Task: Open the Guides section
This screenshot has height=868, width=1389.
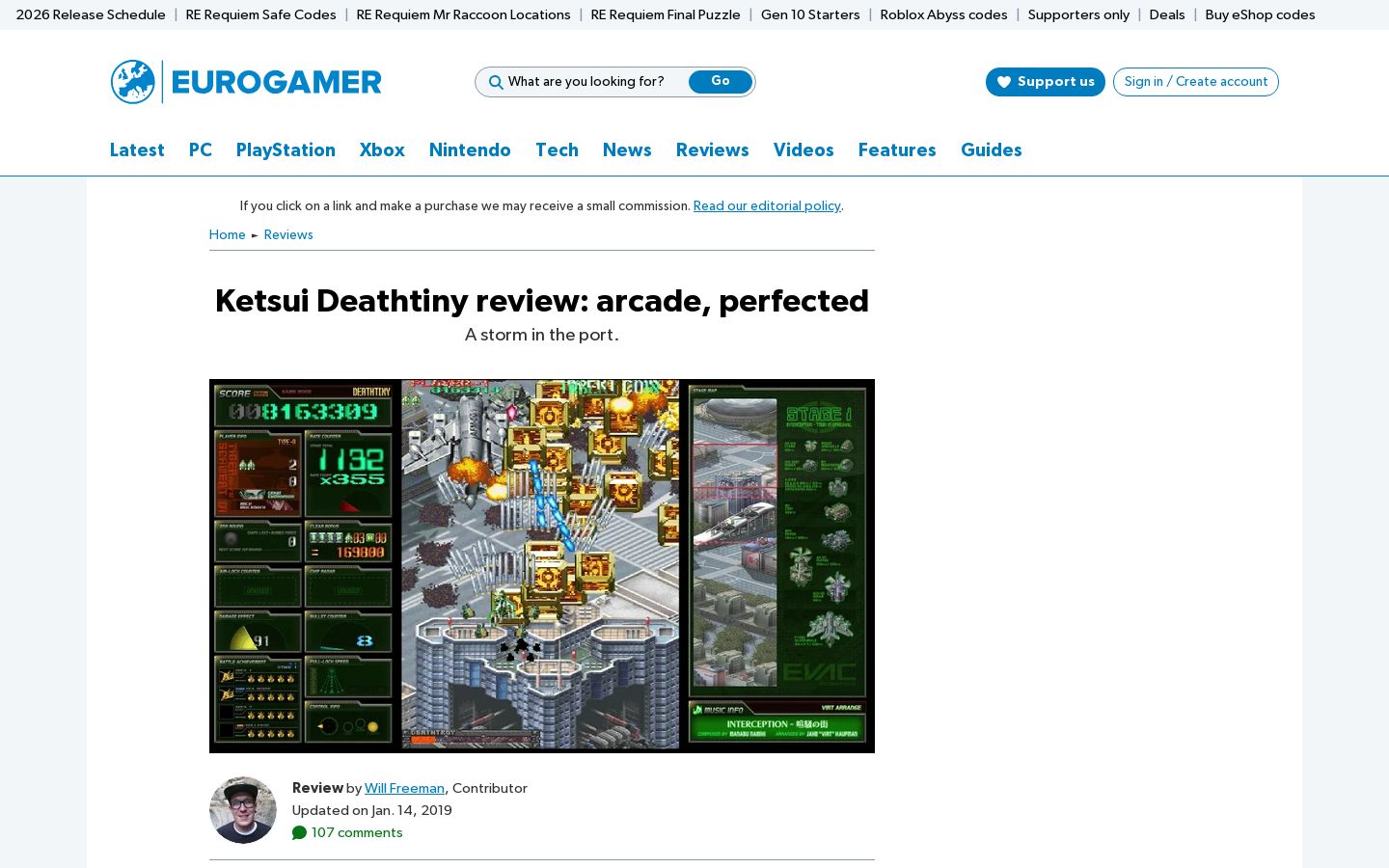Action: [x=991, y=149]
